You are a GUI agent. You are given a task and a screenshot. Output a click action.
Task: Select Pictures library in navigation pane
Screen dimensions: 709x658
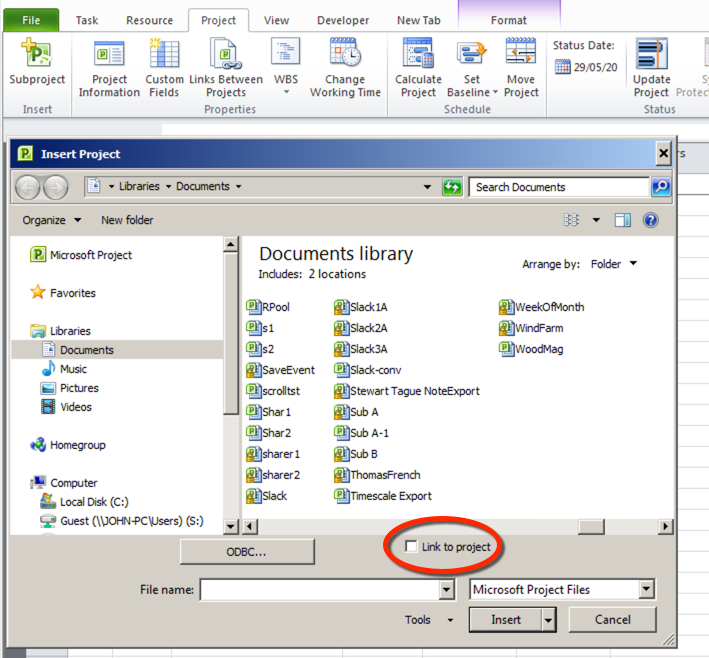[70, 388]
